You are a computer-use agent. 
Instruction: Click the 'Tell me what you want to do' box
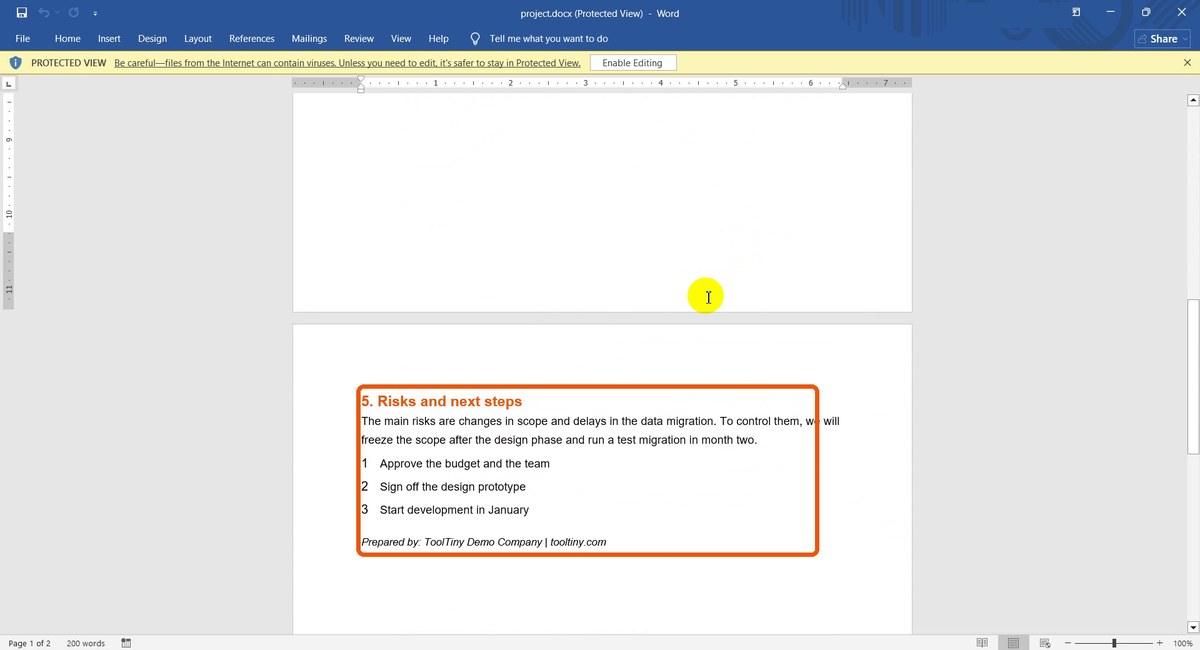click(x=548, y=39)
